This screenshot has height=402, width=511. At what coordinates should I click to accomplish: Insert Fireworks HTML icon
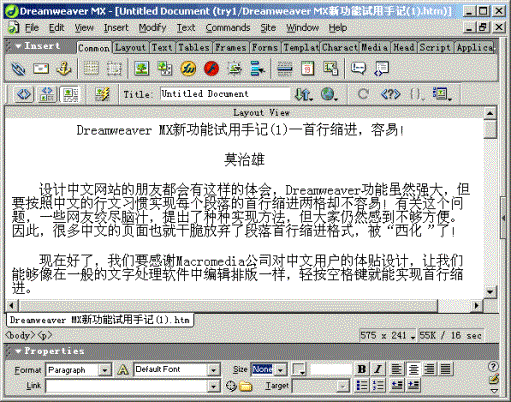point(188,69)
